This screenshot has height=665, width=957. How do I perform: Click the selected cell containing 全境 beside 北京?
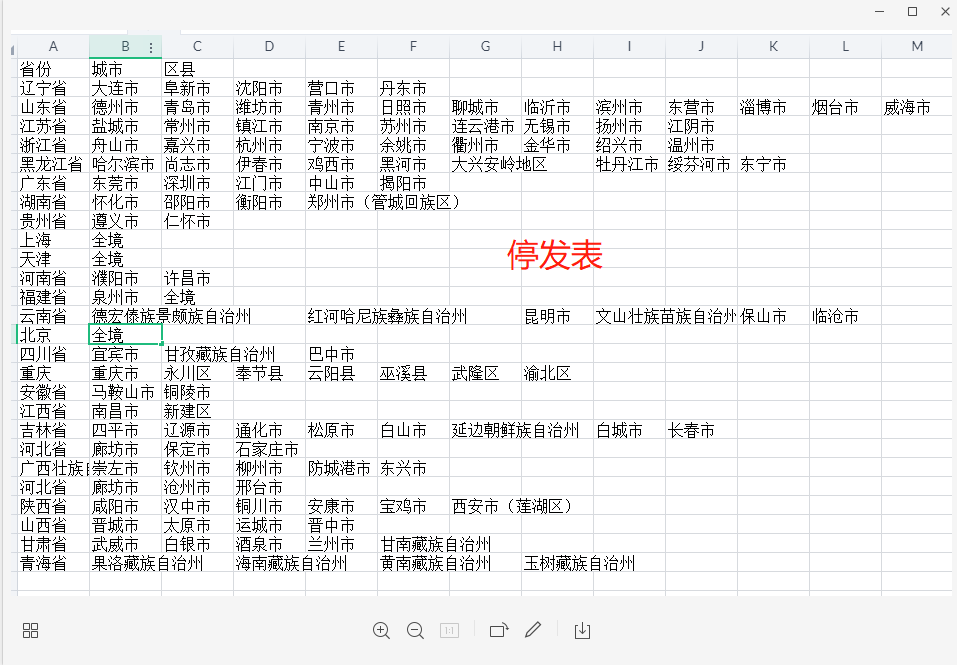(x=125, y=335)
